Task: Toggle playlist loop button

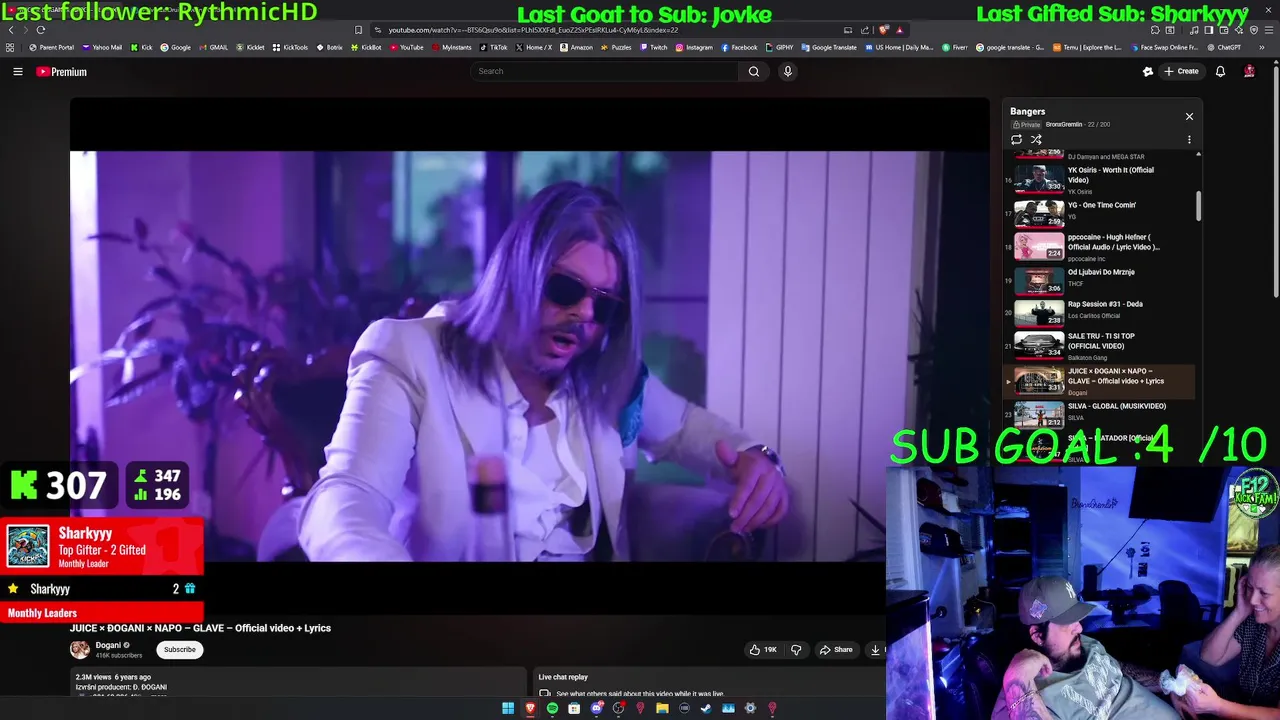Action: (x=1017, y=140)
